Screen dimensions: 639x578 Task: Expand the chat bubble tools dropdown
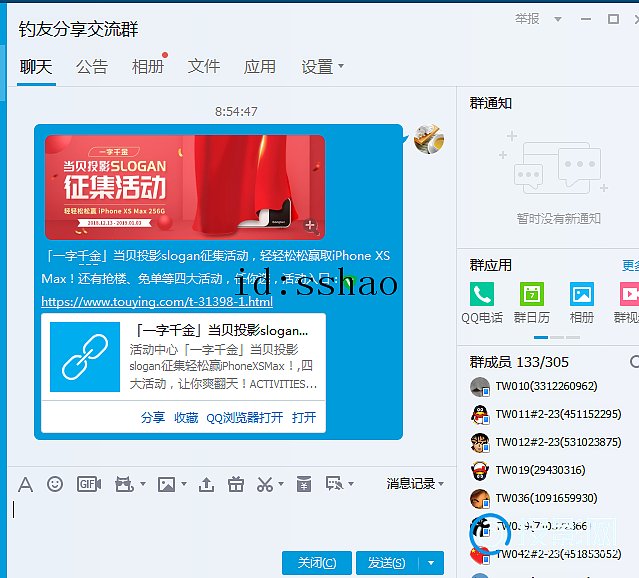(x=351, y=484)
